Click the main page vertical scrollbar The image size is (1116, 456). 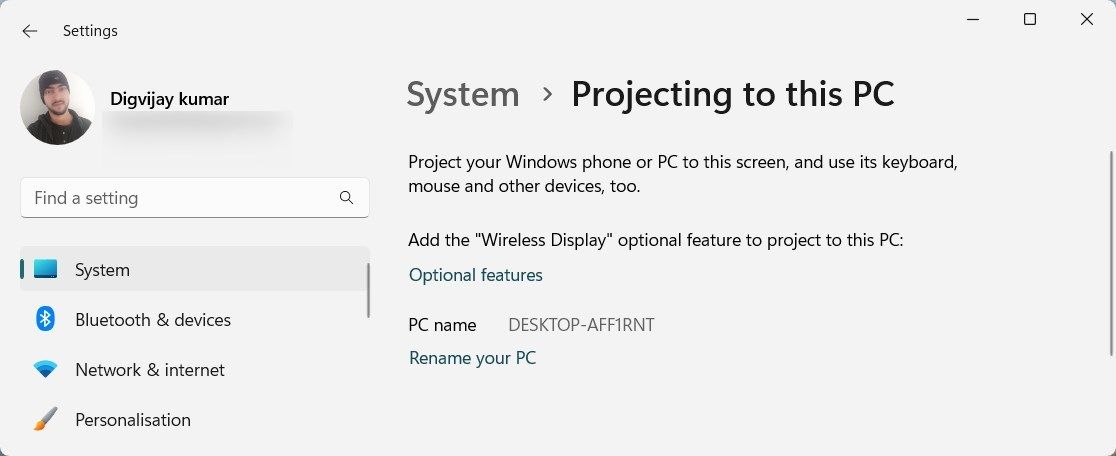pos(1111,250)
